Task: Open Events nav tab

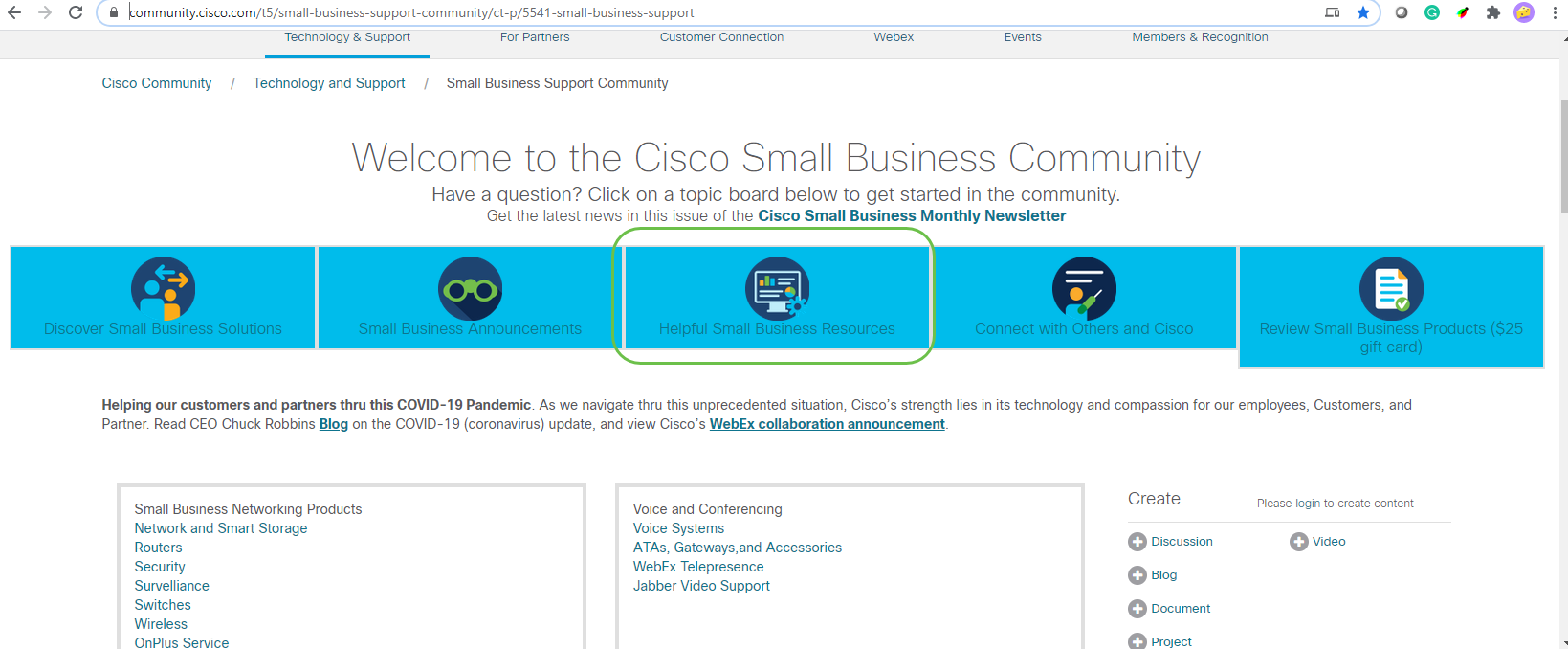Action: (x=1023, y=37)
